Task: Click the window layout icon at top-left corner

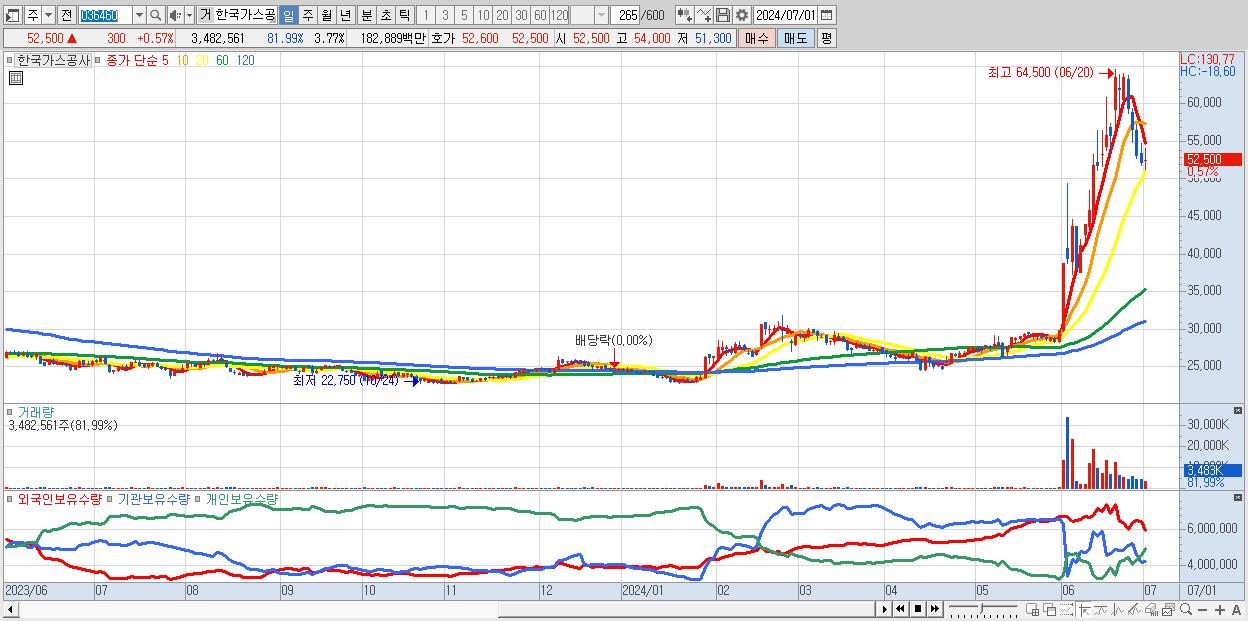Action: click(x=13, y=15)
